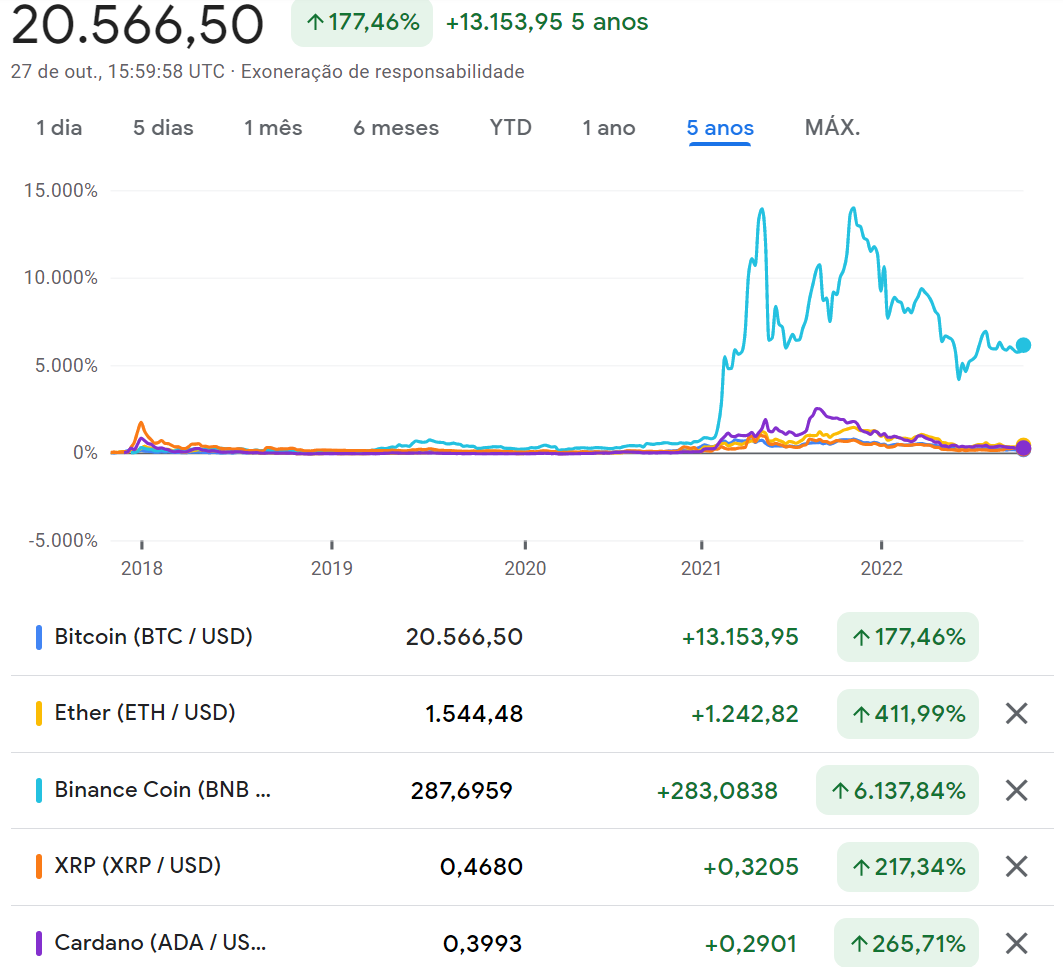
Task: Remove Cardano from the comparison
Action: 1017,942
